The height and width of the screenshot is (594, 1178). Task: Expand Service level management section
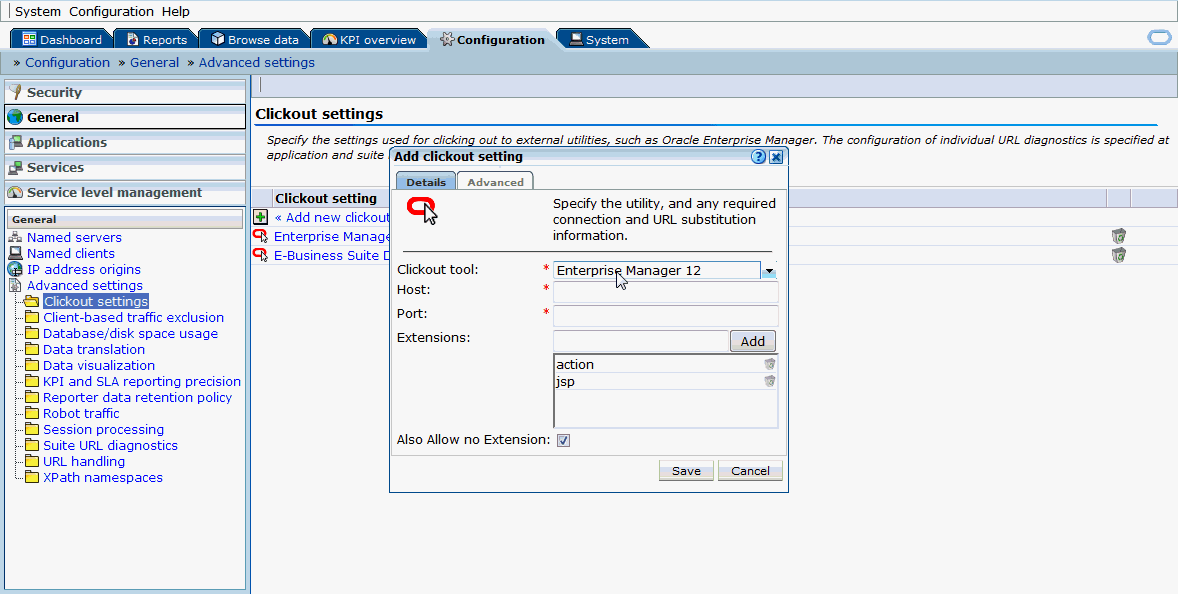tap(125, 192)
